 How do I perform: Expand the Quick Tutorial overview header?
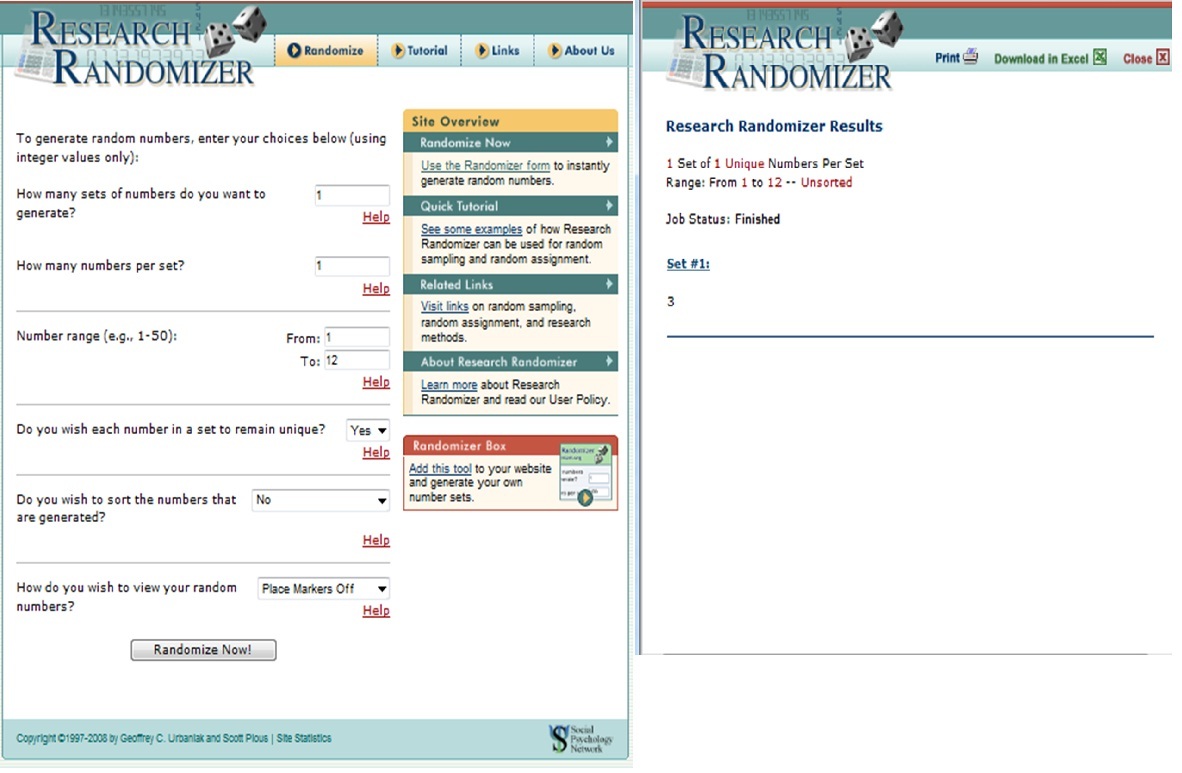coord(510,206)
